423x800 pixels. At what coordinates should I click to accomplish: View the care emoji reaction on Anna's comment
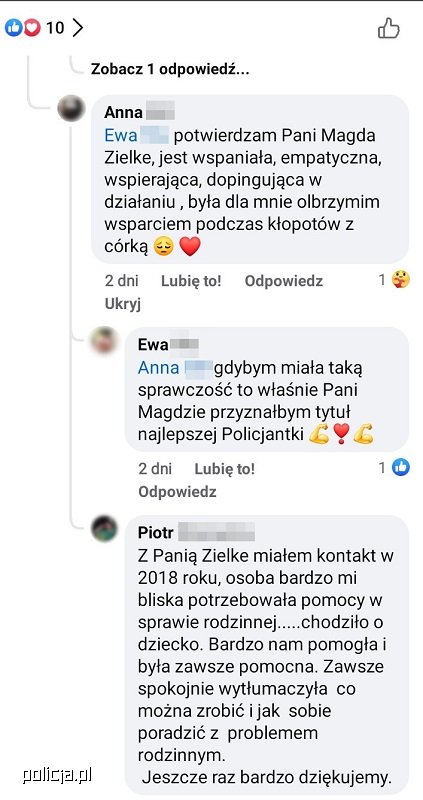click(x=401, y=280)
